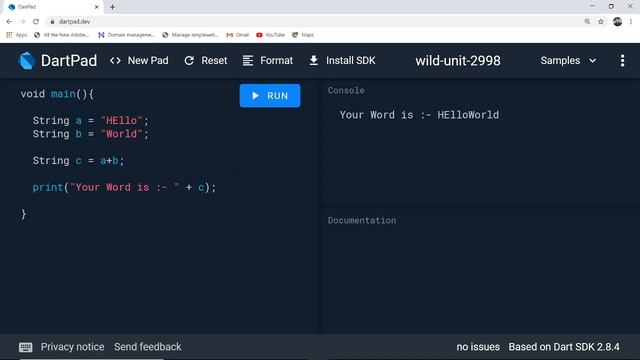Click the Reset button label

coord(214,60)
